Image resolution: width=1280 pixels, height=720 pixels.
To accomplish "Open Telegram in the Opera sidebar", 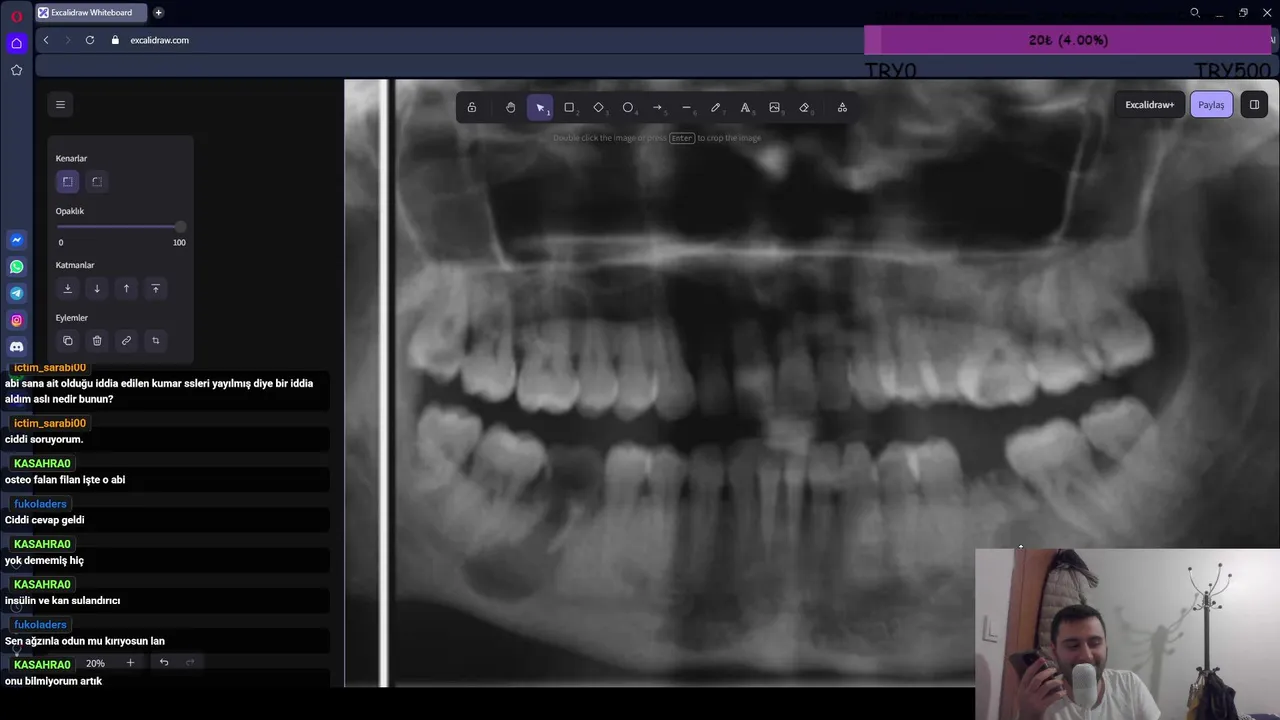I will click(16, 293).
